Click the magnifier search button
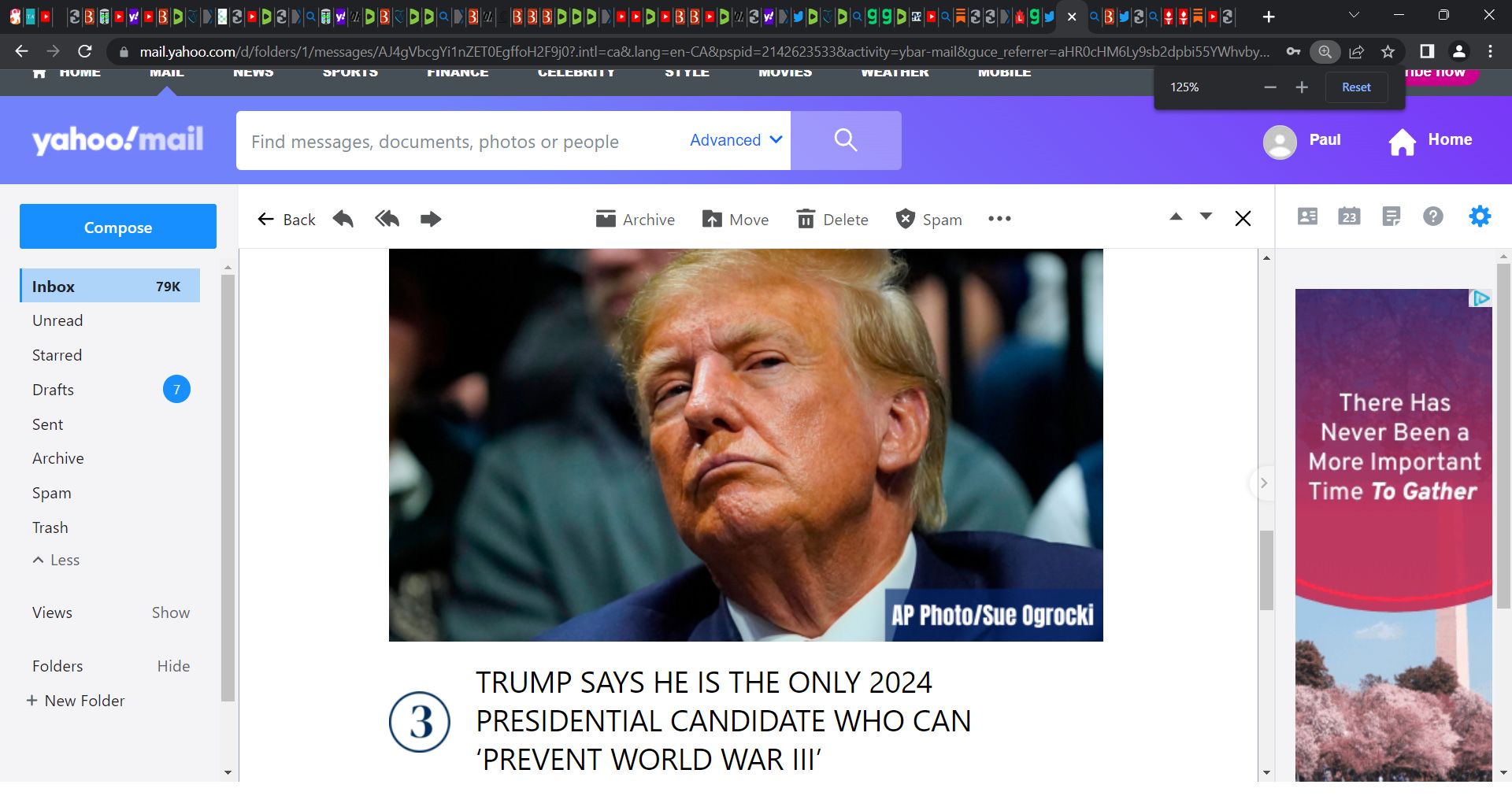 [846, 140]
